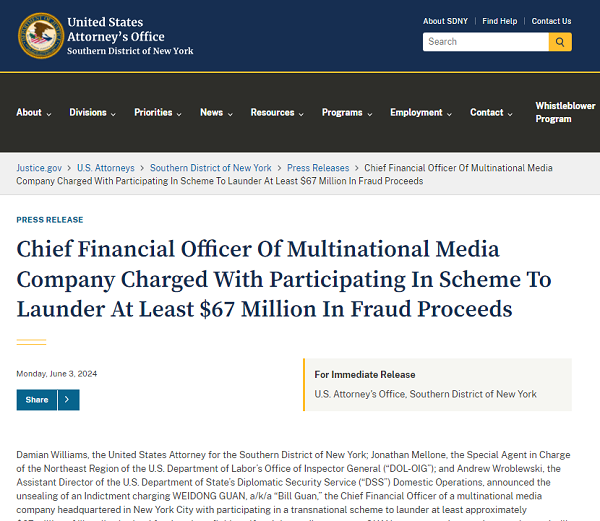Open the Employment menu
Screen dimensions: 600x521
[422, 113]
